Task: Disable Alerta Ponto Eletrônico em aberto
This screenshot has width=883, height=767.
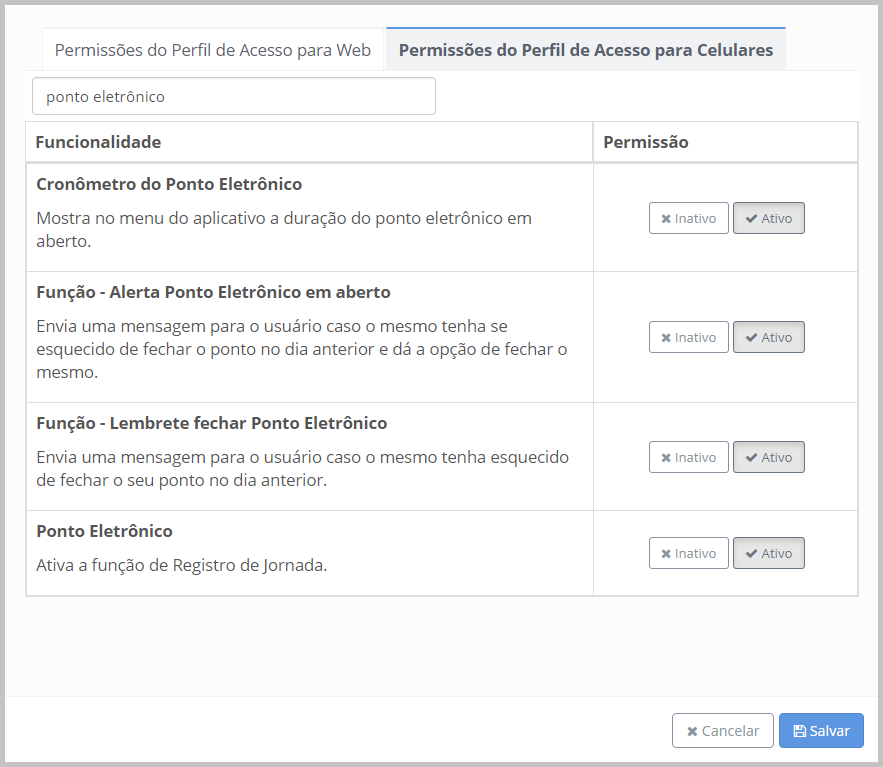Action: click(x=689, y=337)
